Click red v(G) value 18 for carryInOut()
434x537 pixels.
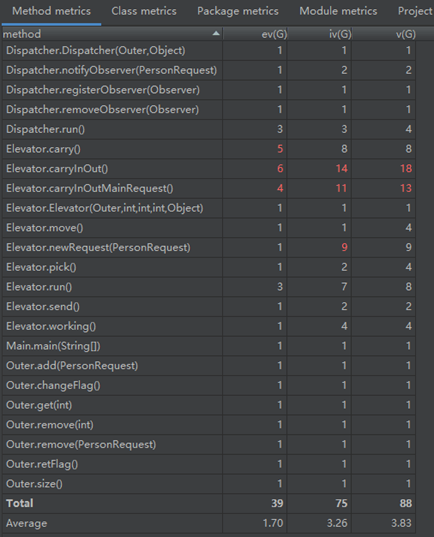tap(406, 169)
